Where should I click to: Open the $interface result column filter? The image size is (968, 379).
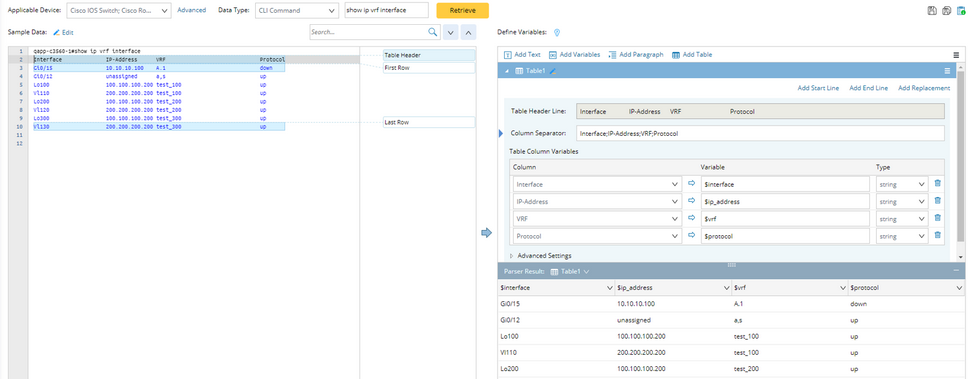pos(609,288)
